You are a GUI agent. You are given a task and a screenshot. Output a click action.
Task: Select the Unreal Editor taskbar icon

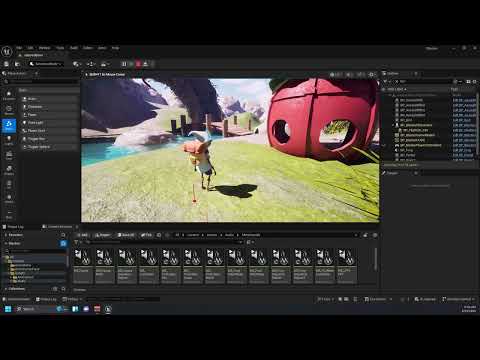(x=108, y=309)
